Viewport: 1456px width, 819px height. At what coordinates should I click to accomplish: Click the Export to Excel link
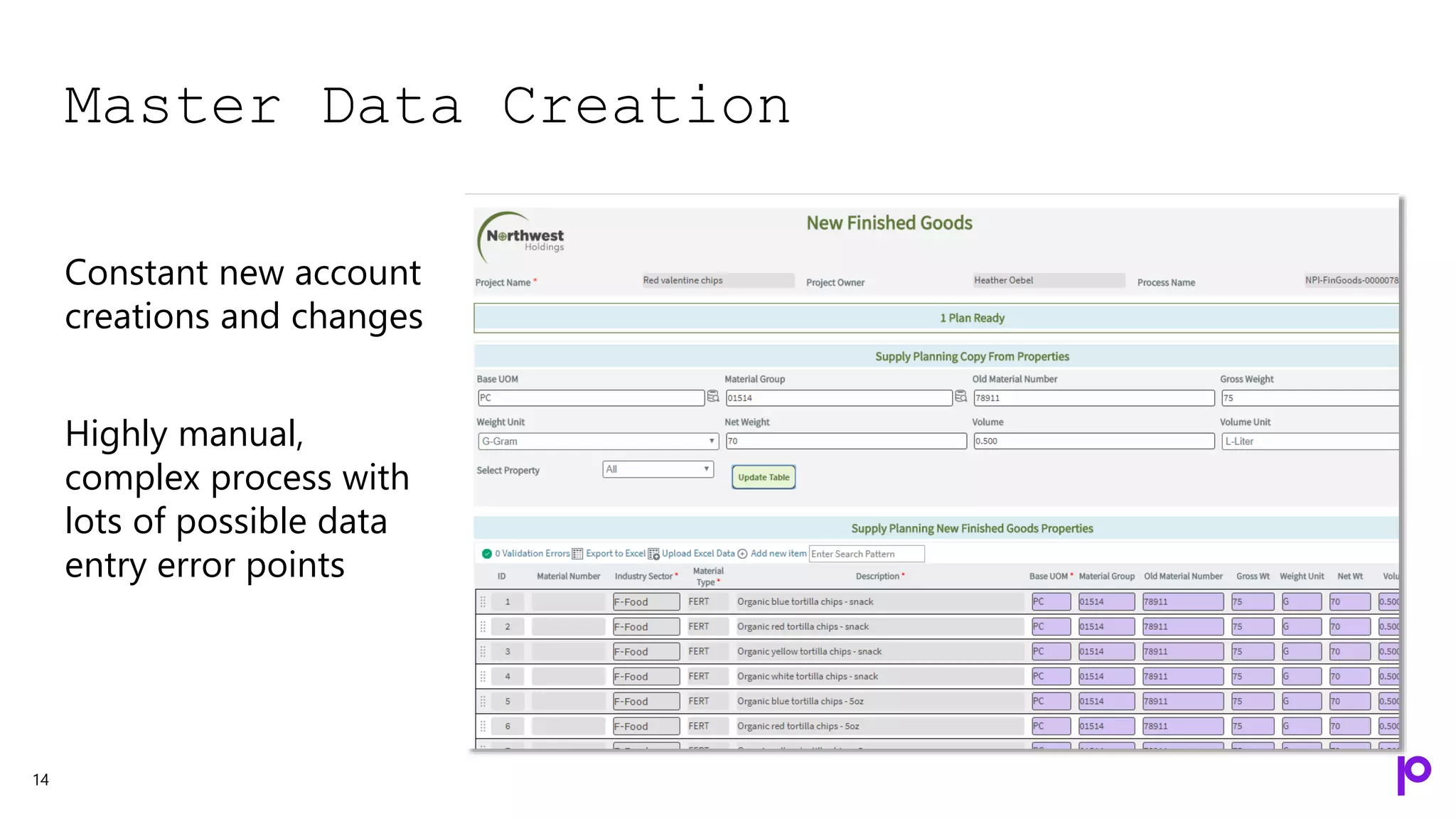pos(616,554)
